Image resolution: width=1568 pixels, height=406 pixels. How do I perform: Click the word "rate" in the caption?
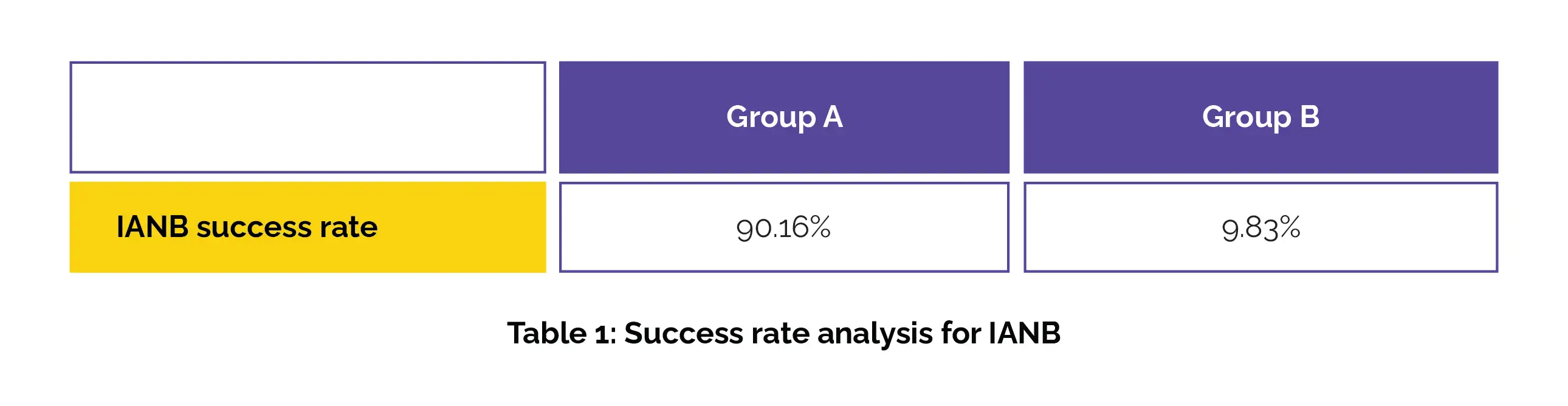tap(780, 333)
